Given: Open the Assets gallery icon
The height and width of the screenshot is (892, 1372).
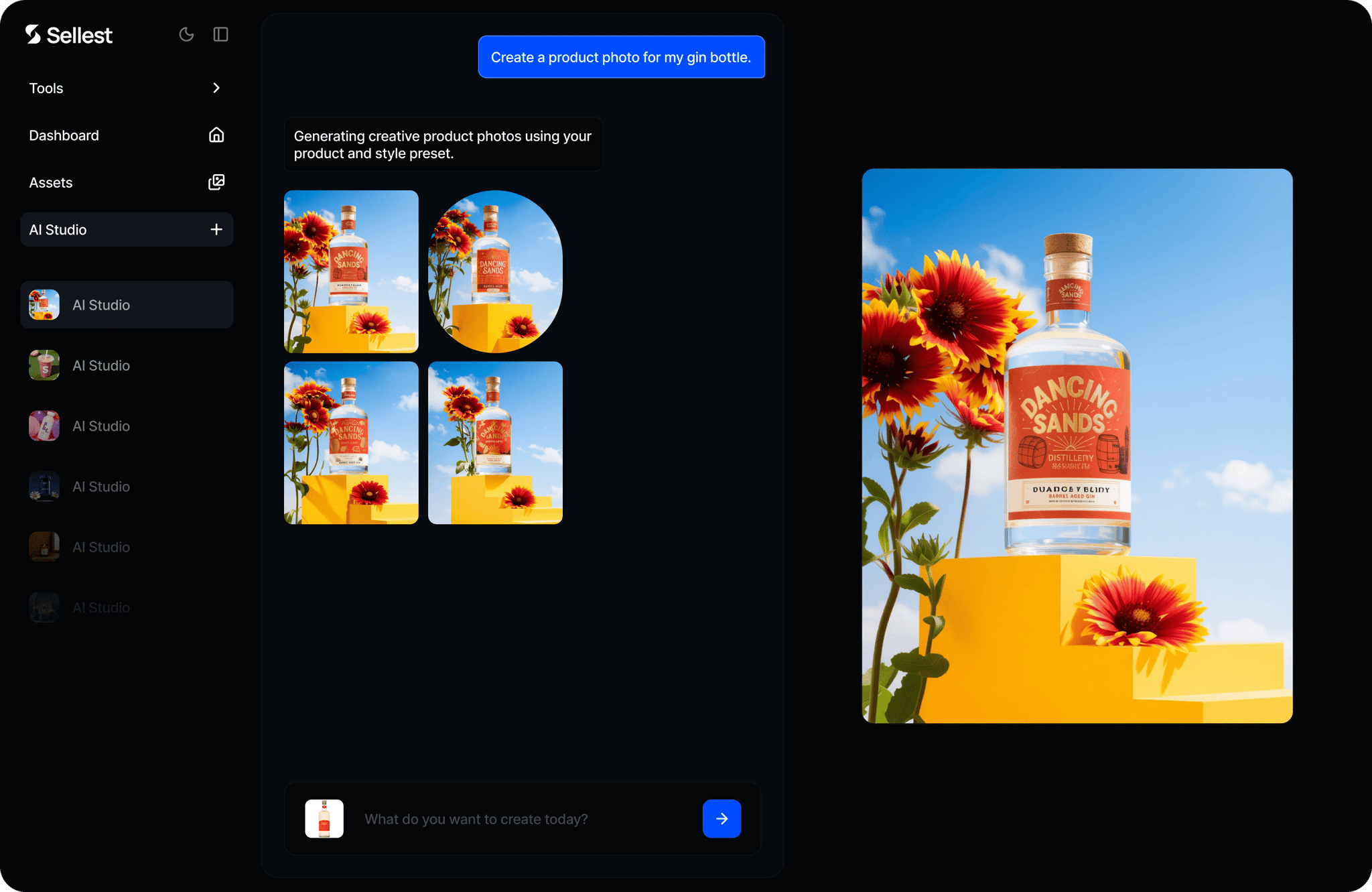Looking at the screenshot, I should [x=216, y=182].
